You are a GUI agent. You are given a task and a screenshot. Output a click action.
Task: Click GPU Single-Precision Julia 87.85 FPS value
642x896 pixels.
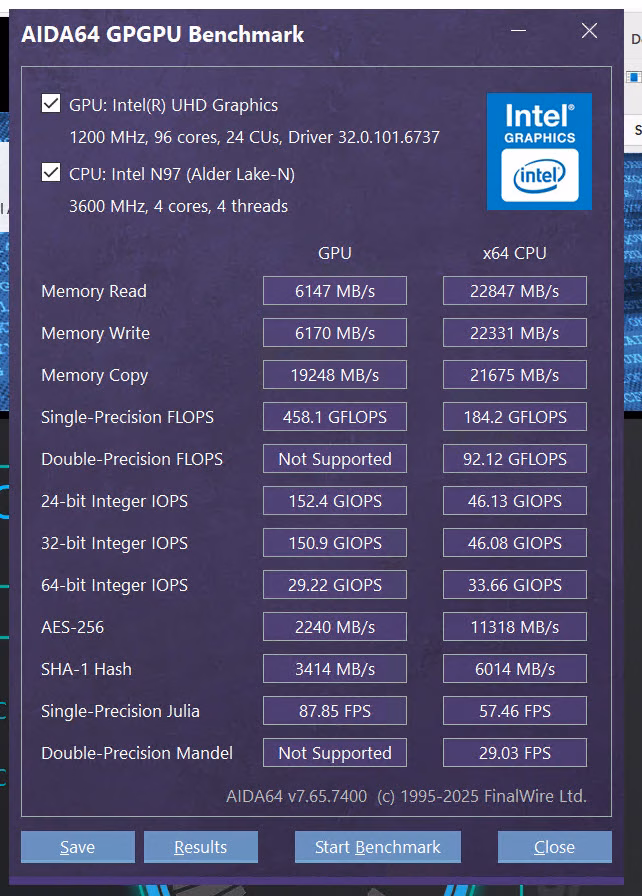[x=335, y=711]
